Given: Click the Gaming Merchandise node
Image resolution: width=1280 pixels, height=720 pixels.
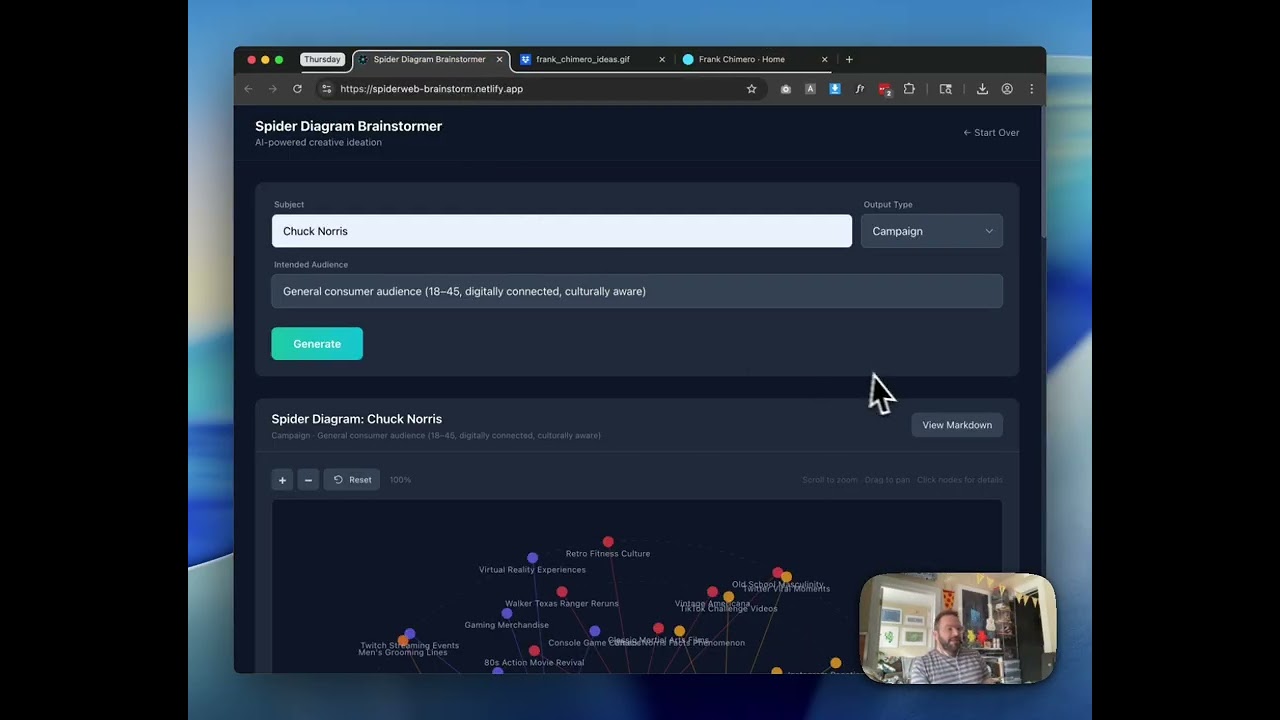Looking at the screenshot, I should pyautogui.click(x=507, y=613).
